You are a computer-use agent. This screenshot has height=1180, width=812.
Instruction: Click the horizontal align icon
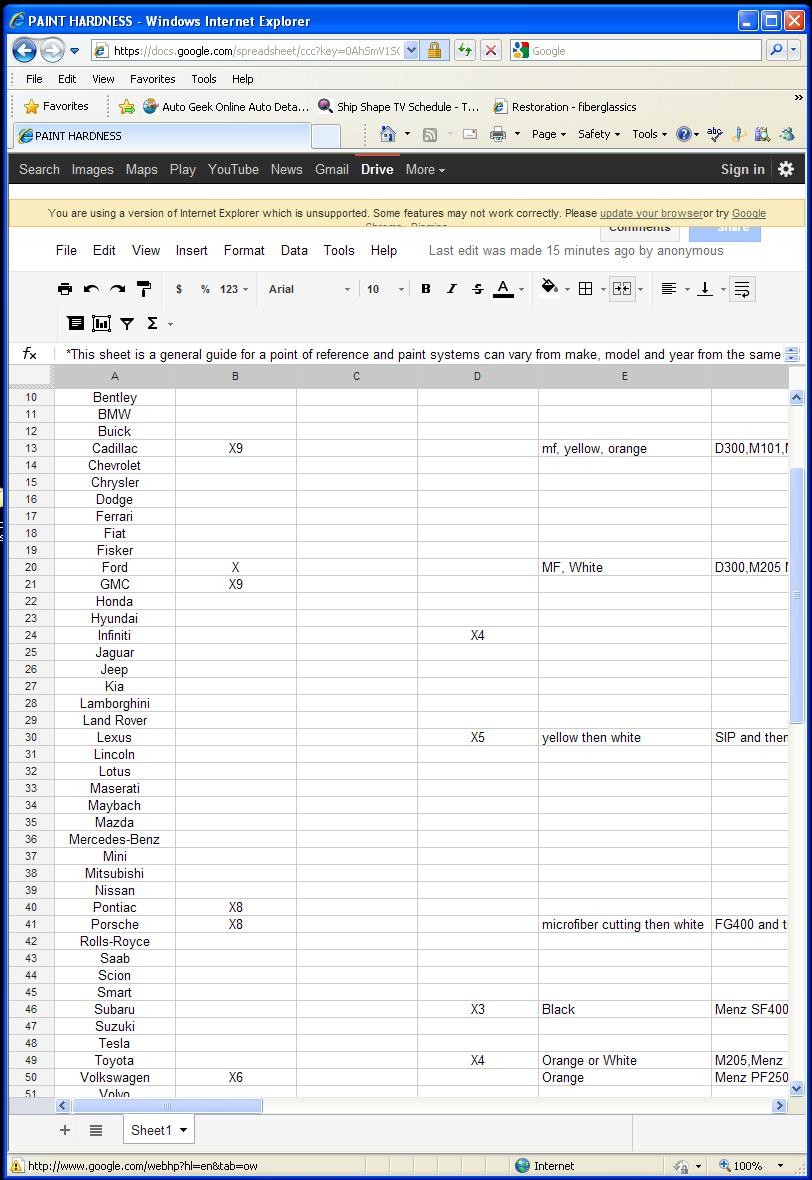tap(668, 289)
